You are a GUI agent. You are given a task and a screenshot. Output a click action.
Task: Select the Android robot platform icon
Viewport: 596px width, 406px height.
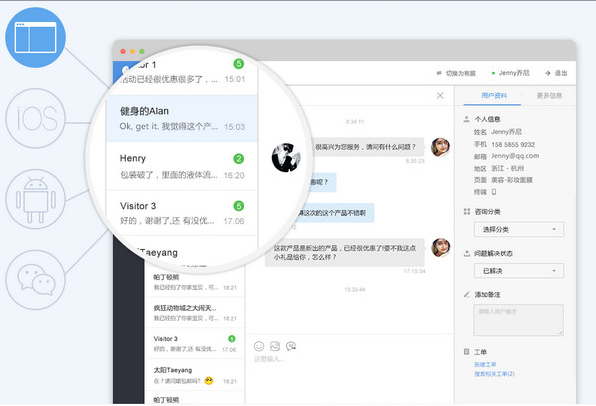pyautogui.click(x=35, y=199)
